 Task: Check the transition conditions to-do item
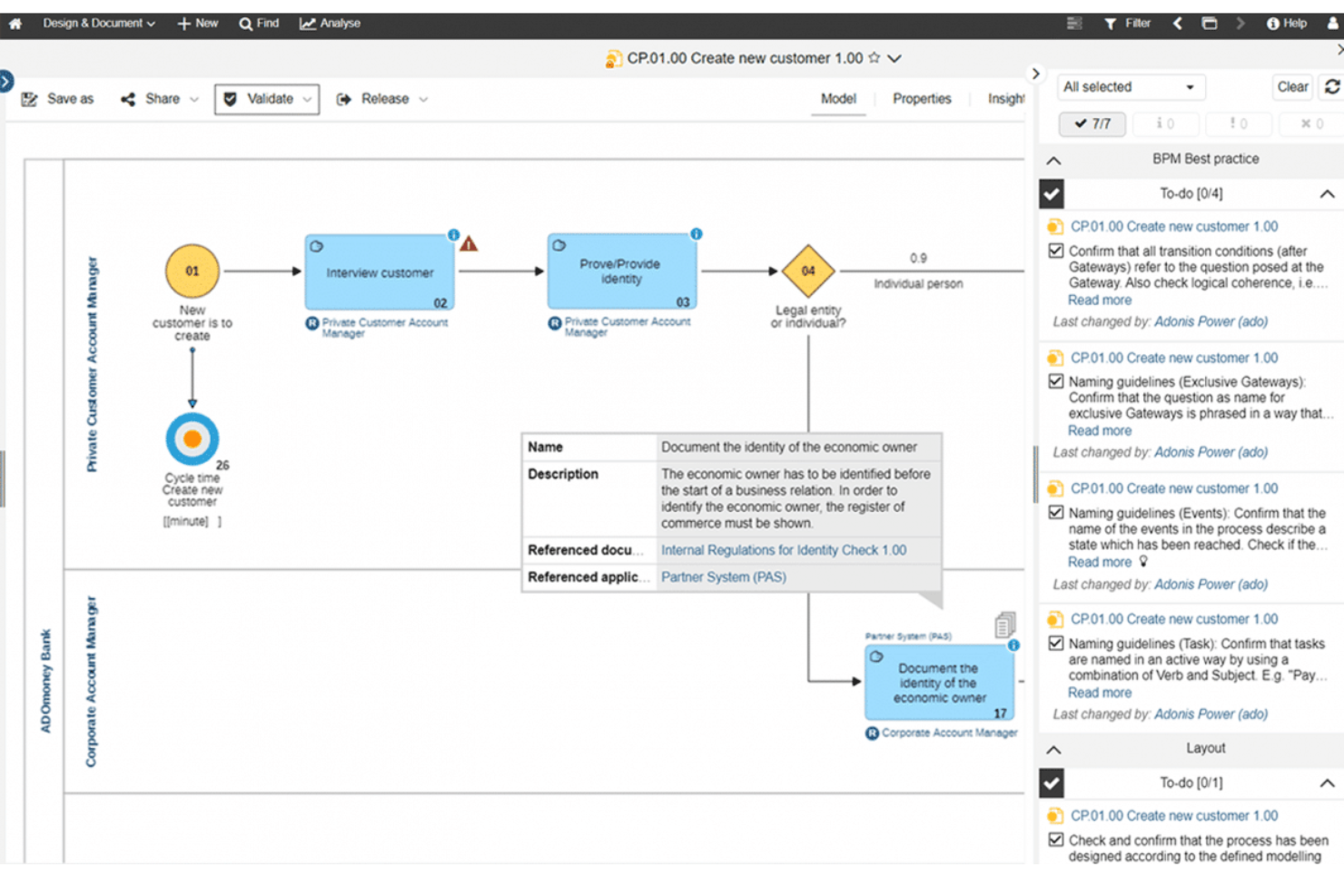click(x=1056, y=251)
